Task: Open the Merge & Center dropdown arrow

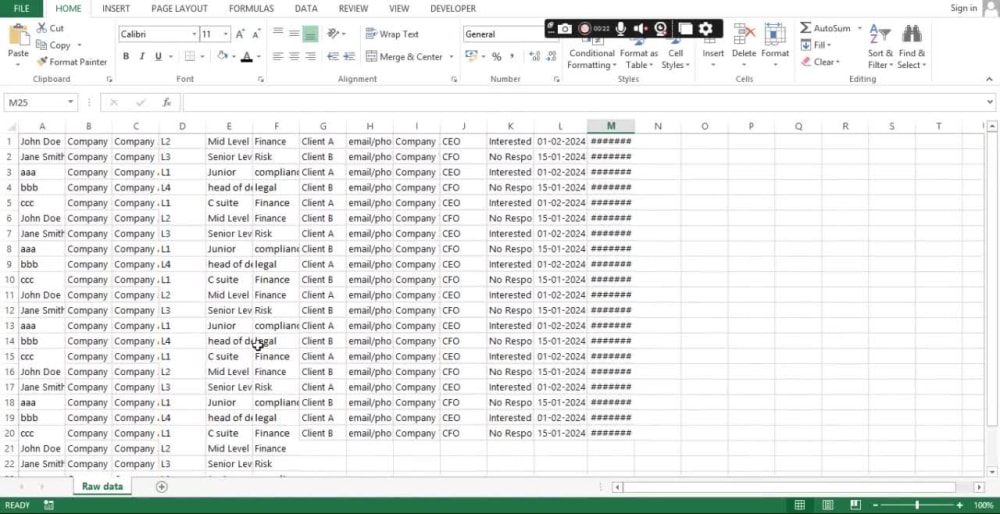Action: click(x=451, y=57)
